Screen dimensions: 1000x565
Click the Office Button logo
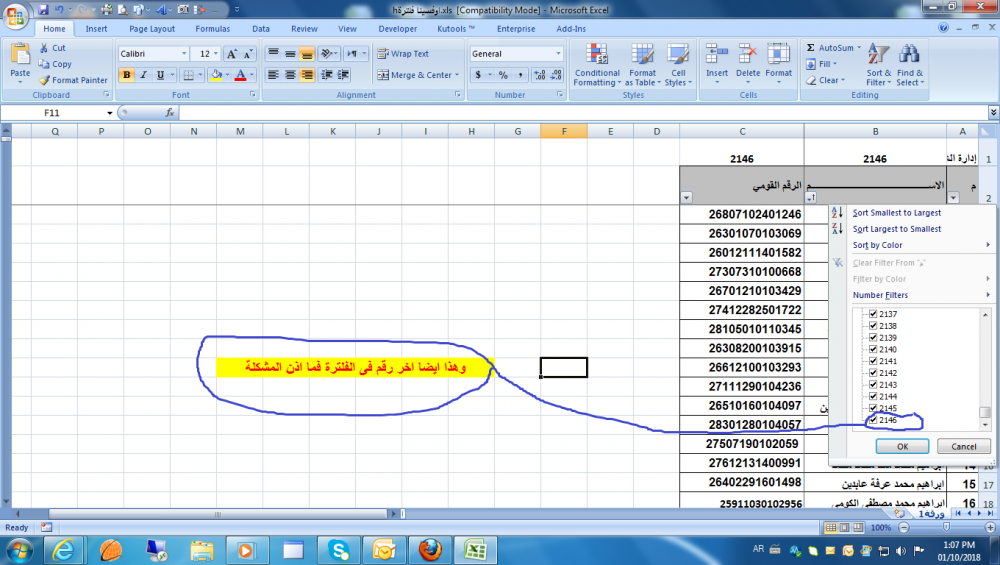click(x=15, y=15)
